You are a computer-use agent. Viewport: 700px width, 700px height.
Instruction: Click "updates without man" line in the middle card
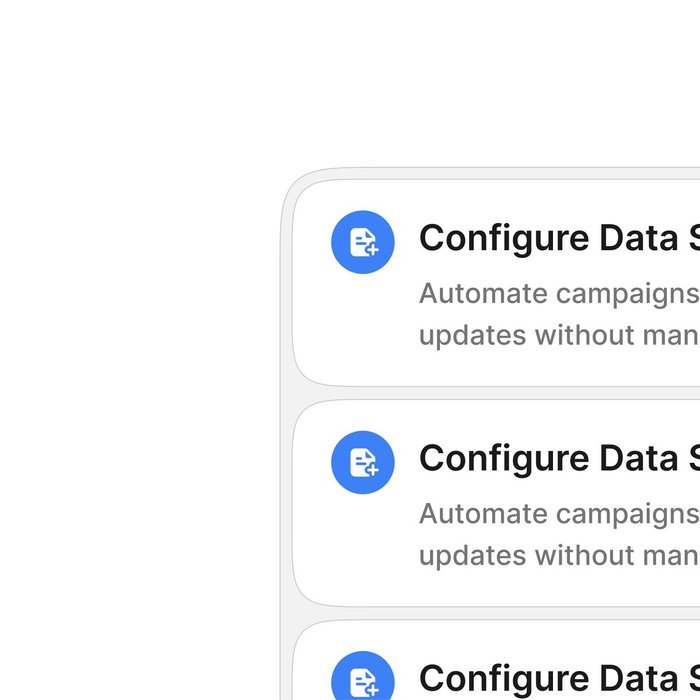tap(558, 554)
